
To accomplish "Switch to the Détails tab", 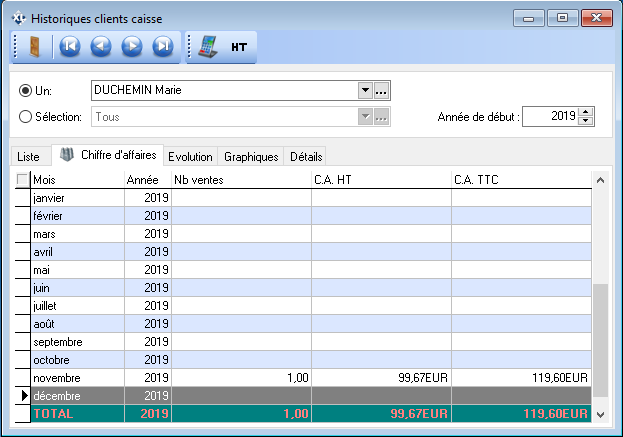I will (306, 157).
